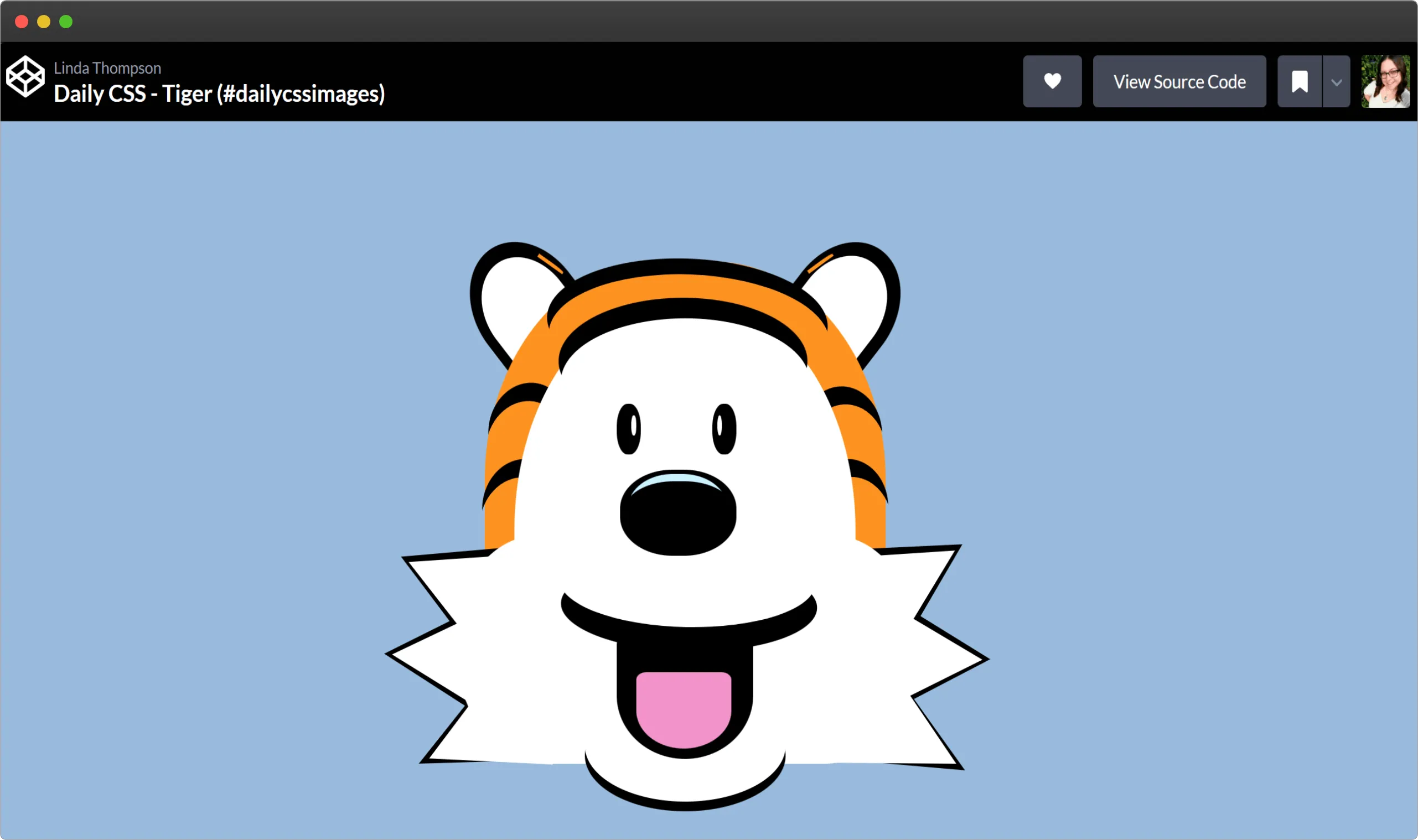Click the pen title Daily CSS - Tiger
Image resolution: width=1418 pixels, height=840 pixels.
pos(219,94)
